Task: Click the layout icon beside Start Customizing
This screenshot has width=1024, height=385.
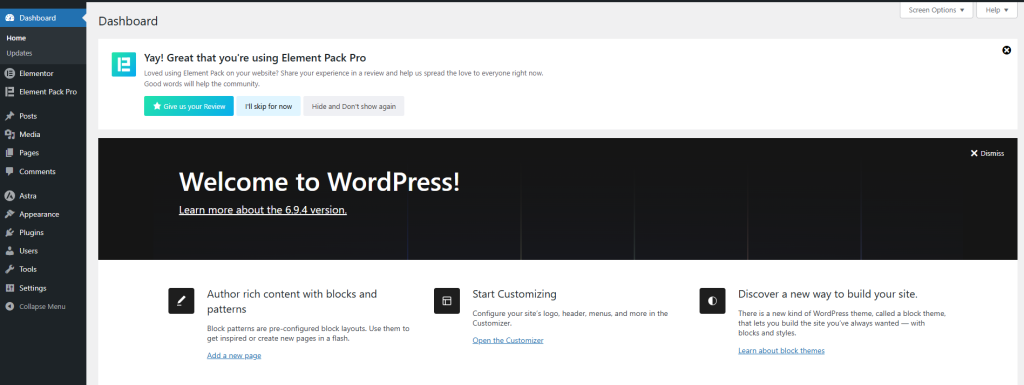Action: click(x=447, y=301)
